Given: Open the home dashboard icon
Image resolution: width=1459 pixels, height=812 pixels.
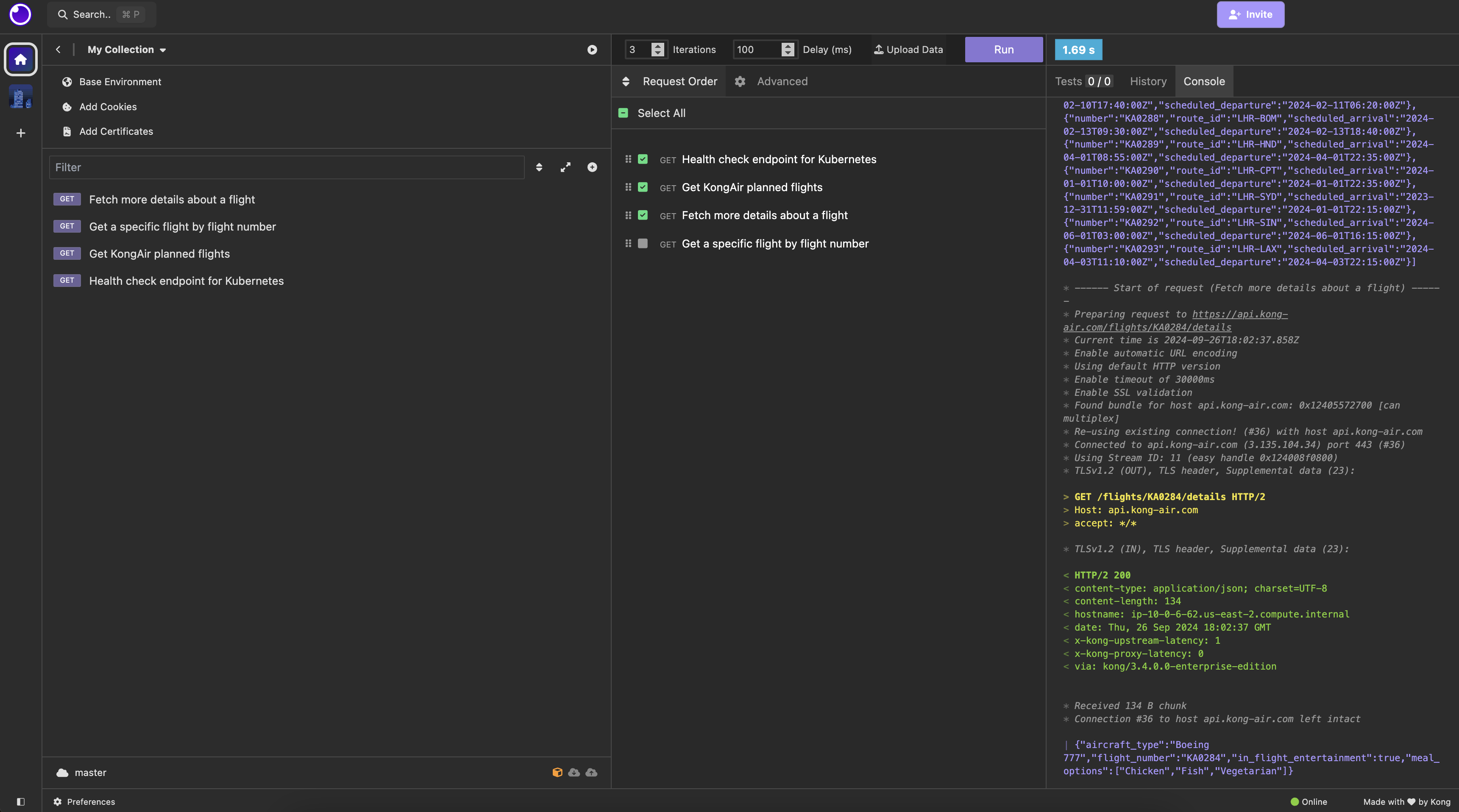Looking at the screenshot, I should pyautogui.click(x=20, y=59).
